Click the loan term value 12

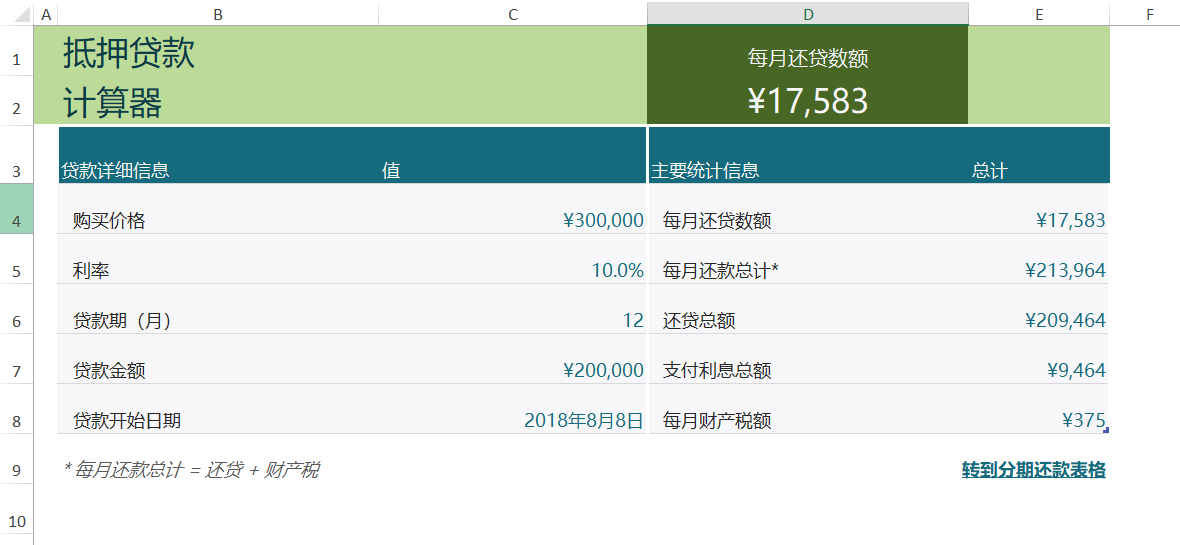pos(632,321)
